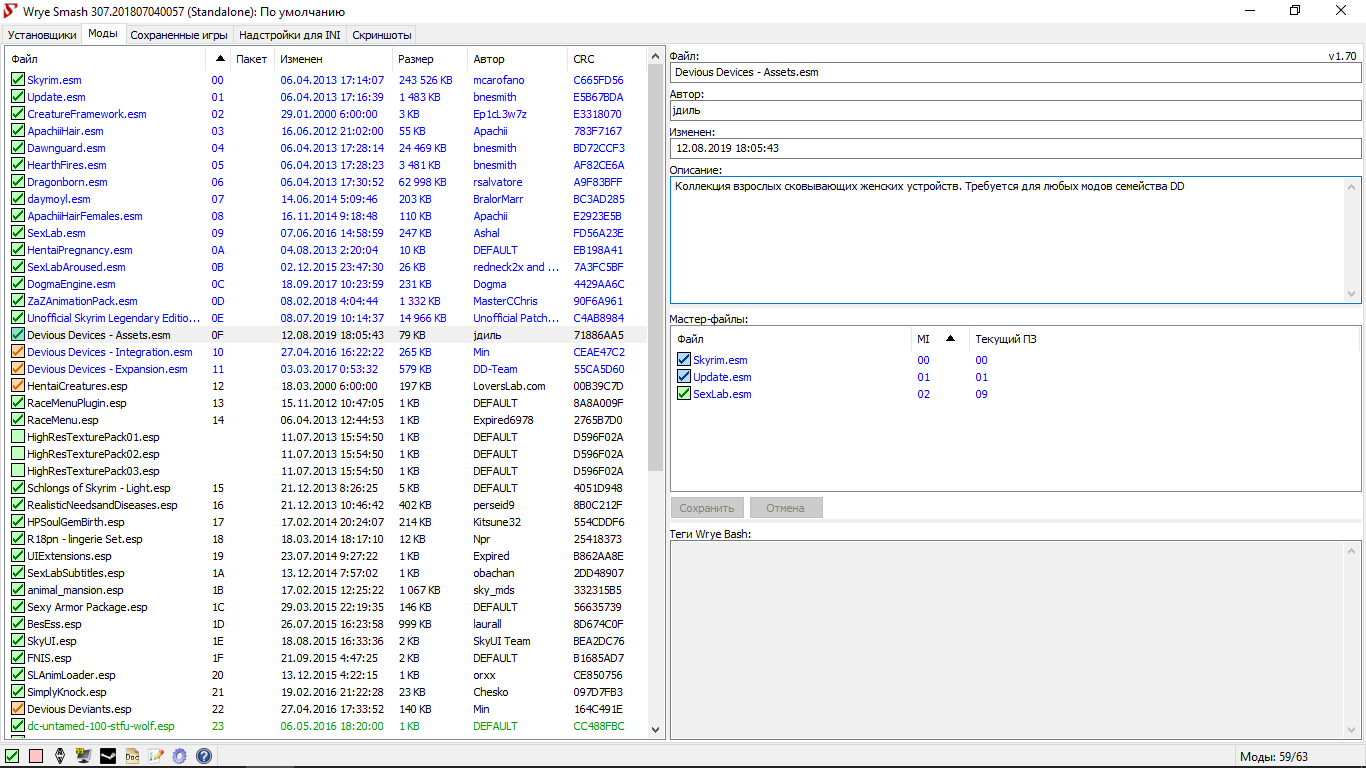1366x768 pixels.
Task: Click the Сохранить button
Action: click(x=707, y=508)
